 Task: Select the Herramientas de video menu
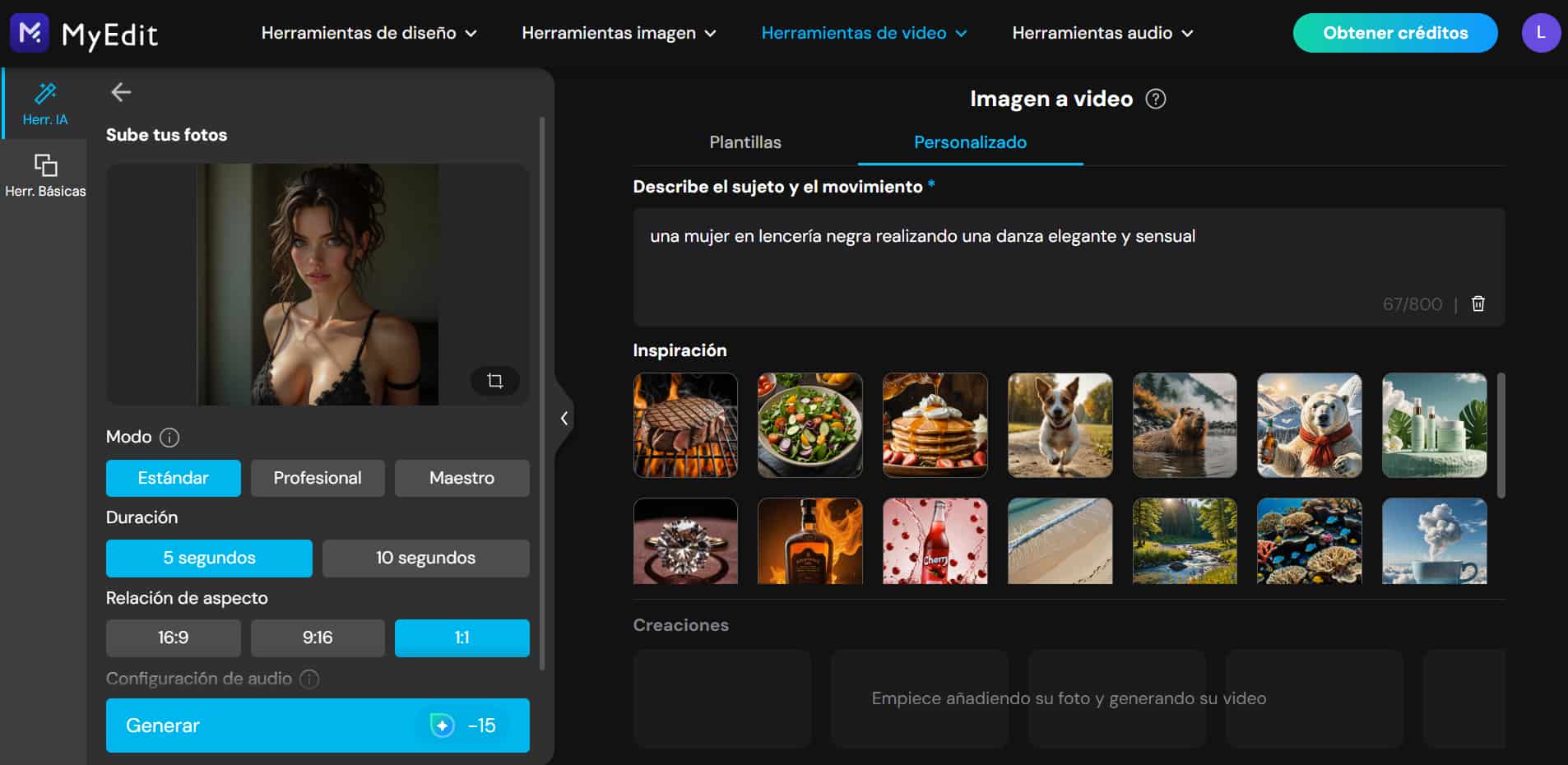pyautogui.click(x=863, y=33)
